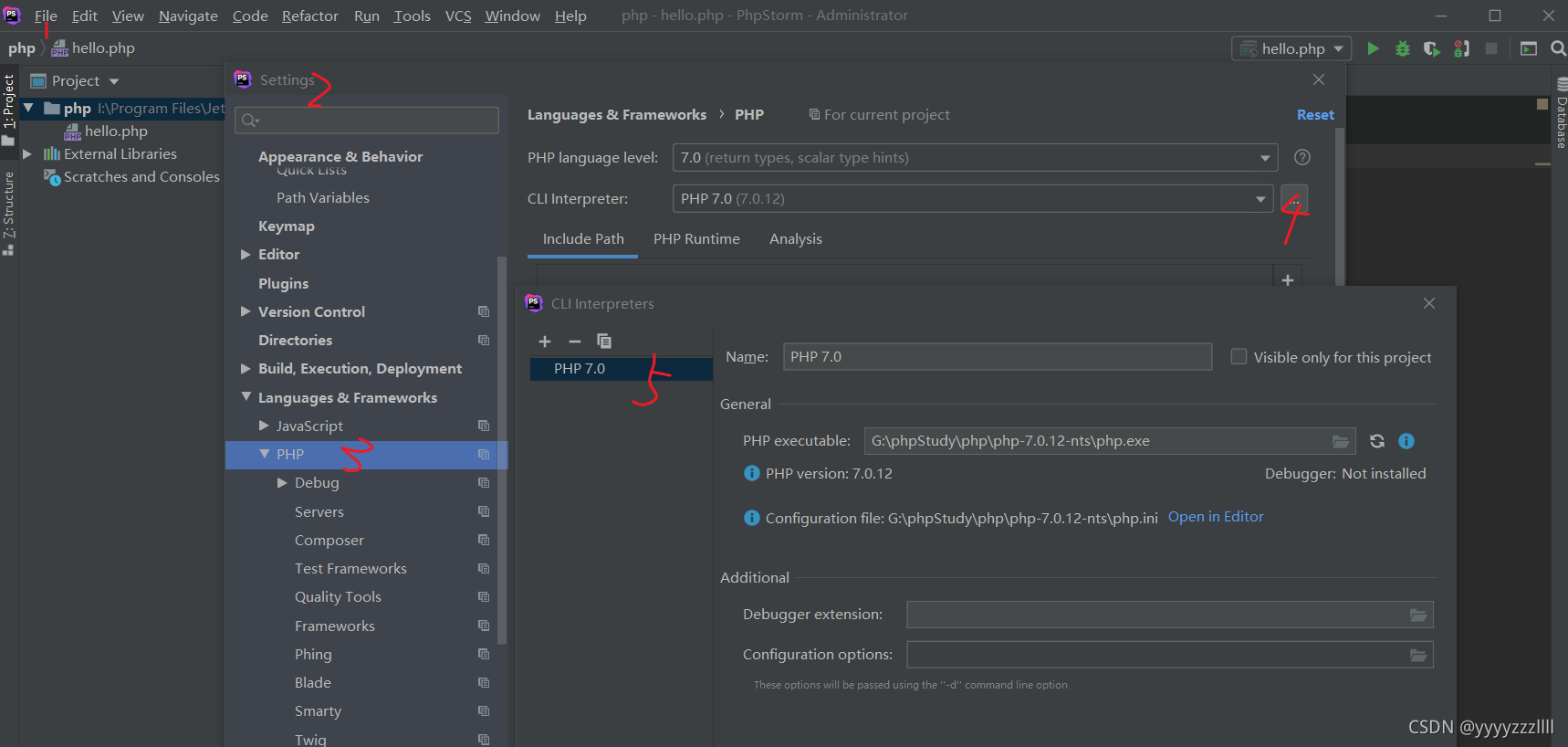
Task: Open the hello.php run configuration dropdown
Action: click(1291, 48)
